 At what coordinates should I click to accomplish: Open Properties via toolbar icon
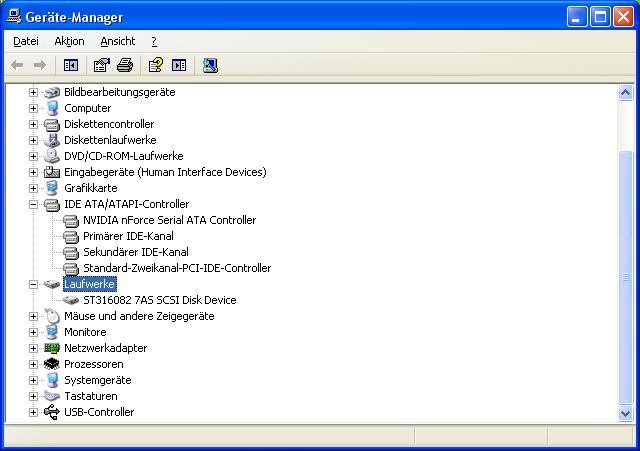102,65
